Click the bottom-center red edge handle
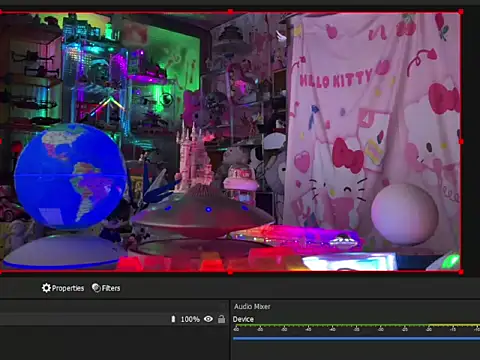Viewport: 480px width, 360px height. [230, 272]
